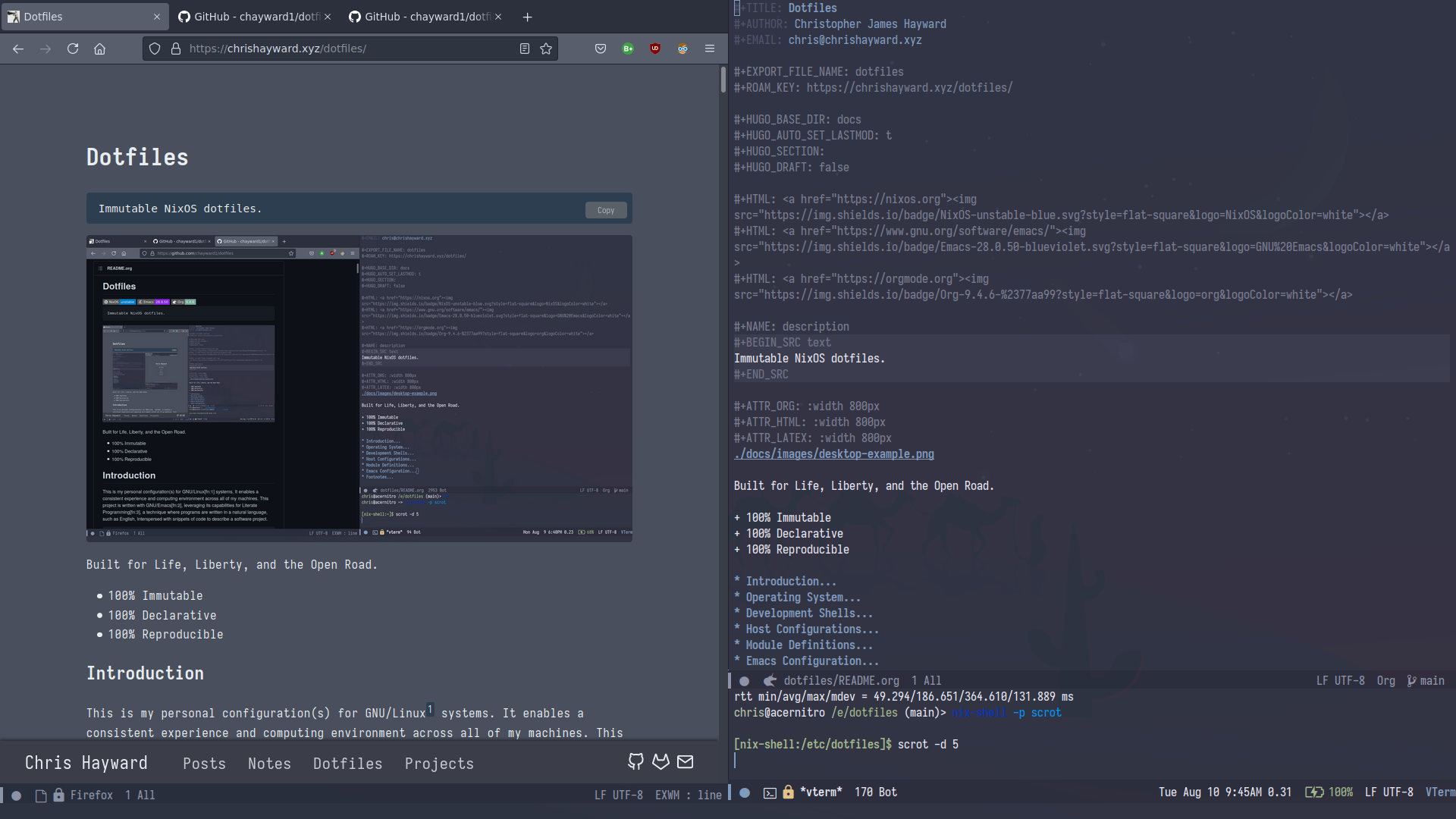Viewport: 1456px width, 819px height.
Task: Click the GitHub profile icon in nav bar
Action: (636, 762)
